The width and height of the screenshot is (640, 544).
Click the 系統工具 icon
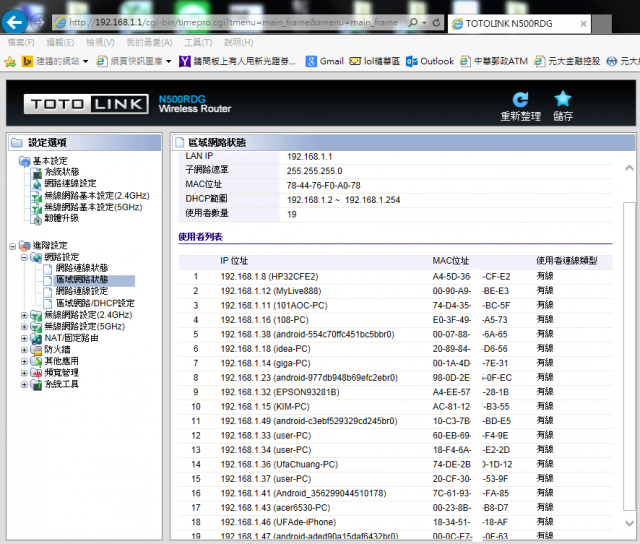pyautogui.click(x=36, y=384)
